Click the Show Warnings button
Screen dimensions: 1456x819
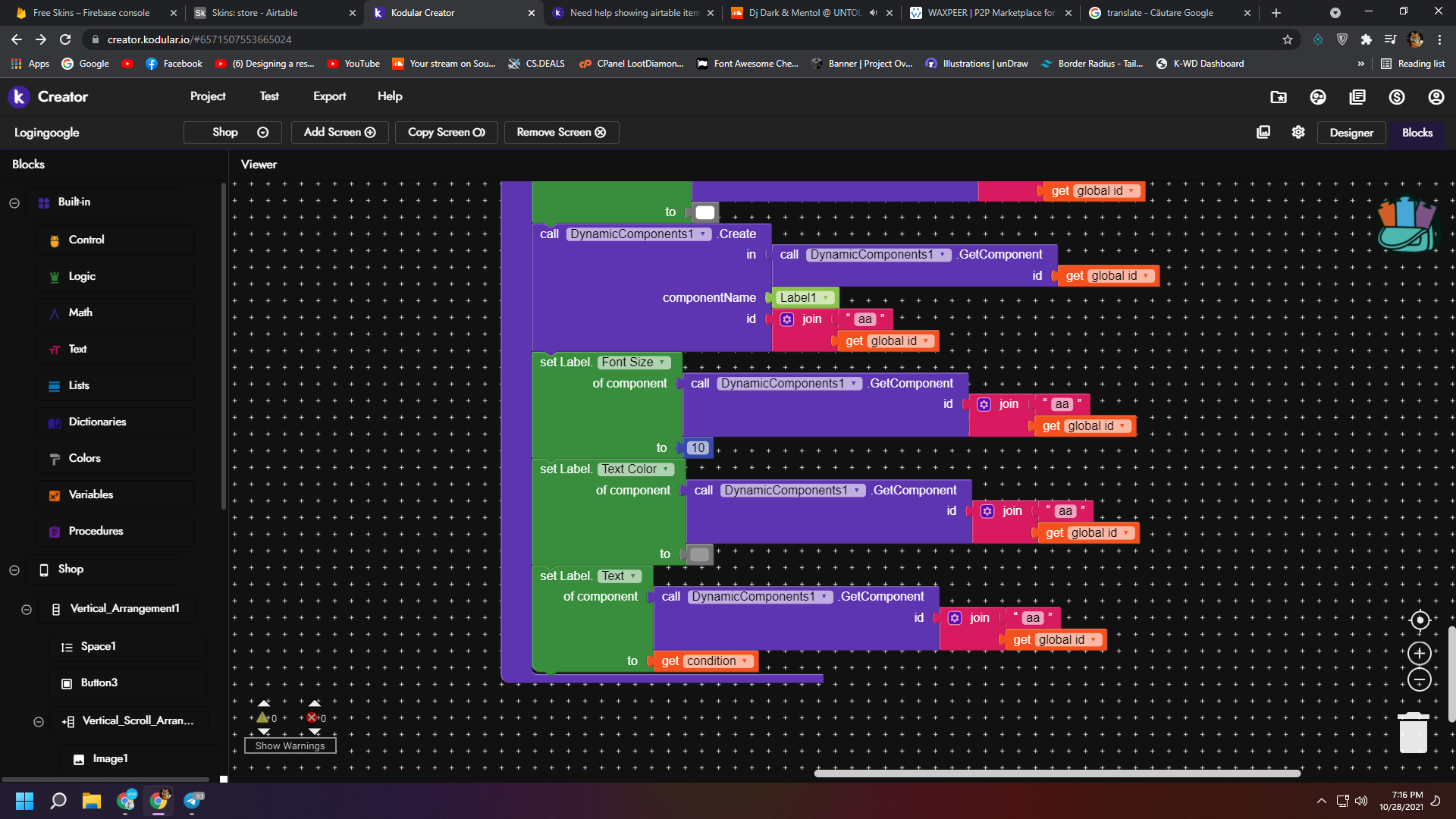click(x=290, y=746)
